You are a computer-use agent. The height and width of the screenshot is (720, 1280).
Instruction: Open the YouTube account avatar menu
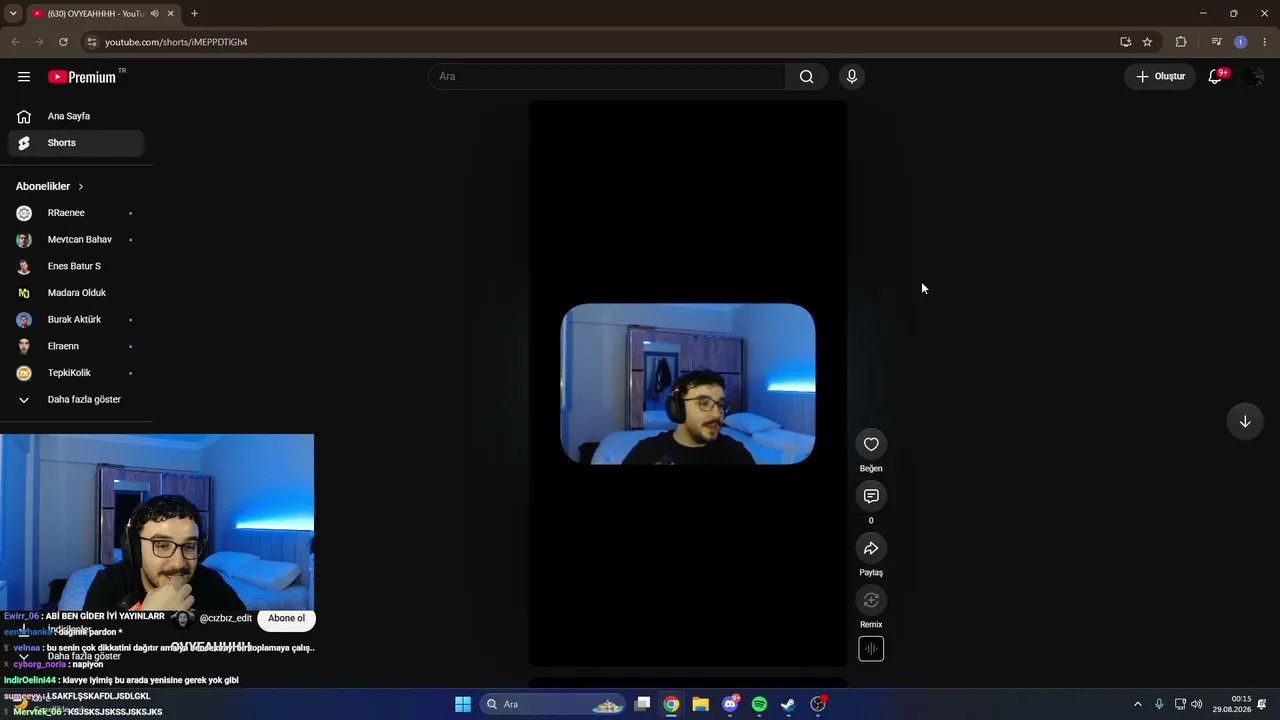[x=1252, y=77]
